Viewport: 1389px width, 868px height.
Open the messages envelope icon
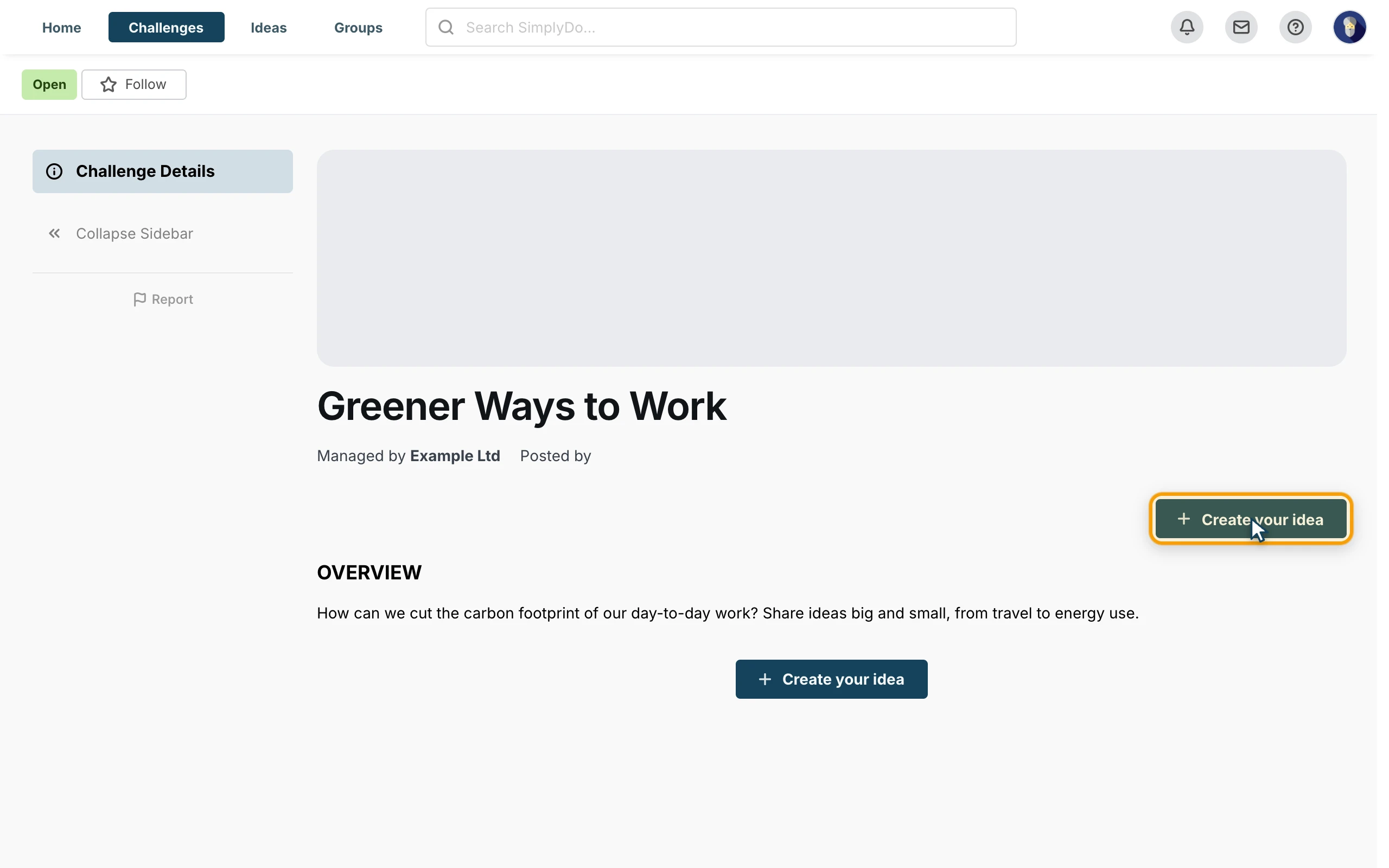pos(1241,27)
